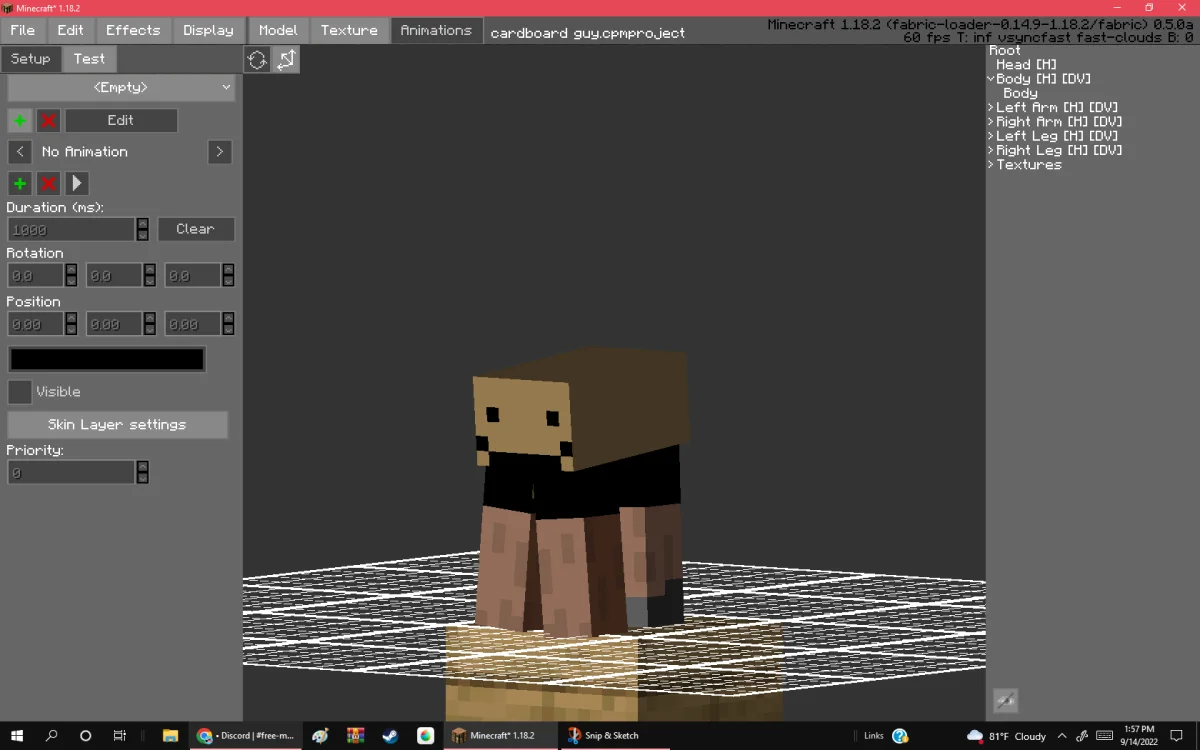Screen dimensions: 1200x750
Task: Expand the Right Arm [H] [DV] node
Action: pos(991,122)
